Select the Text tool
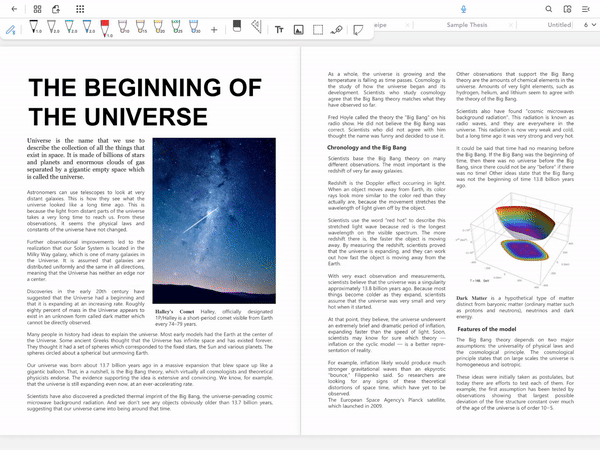 tap(279, 29)
